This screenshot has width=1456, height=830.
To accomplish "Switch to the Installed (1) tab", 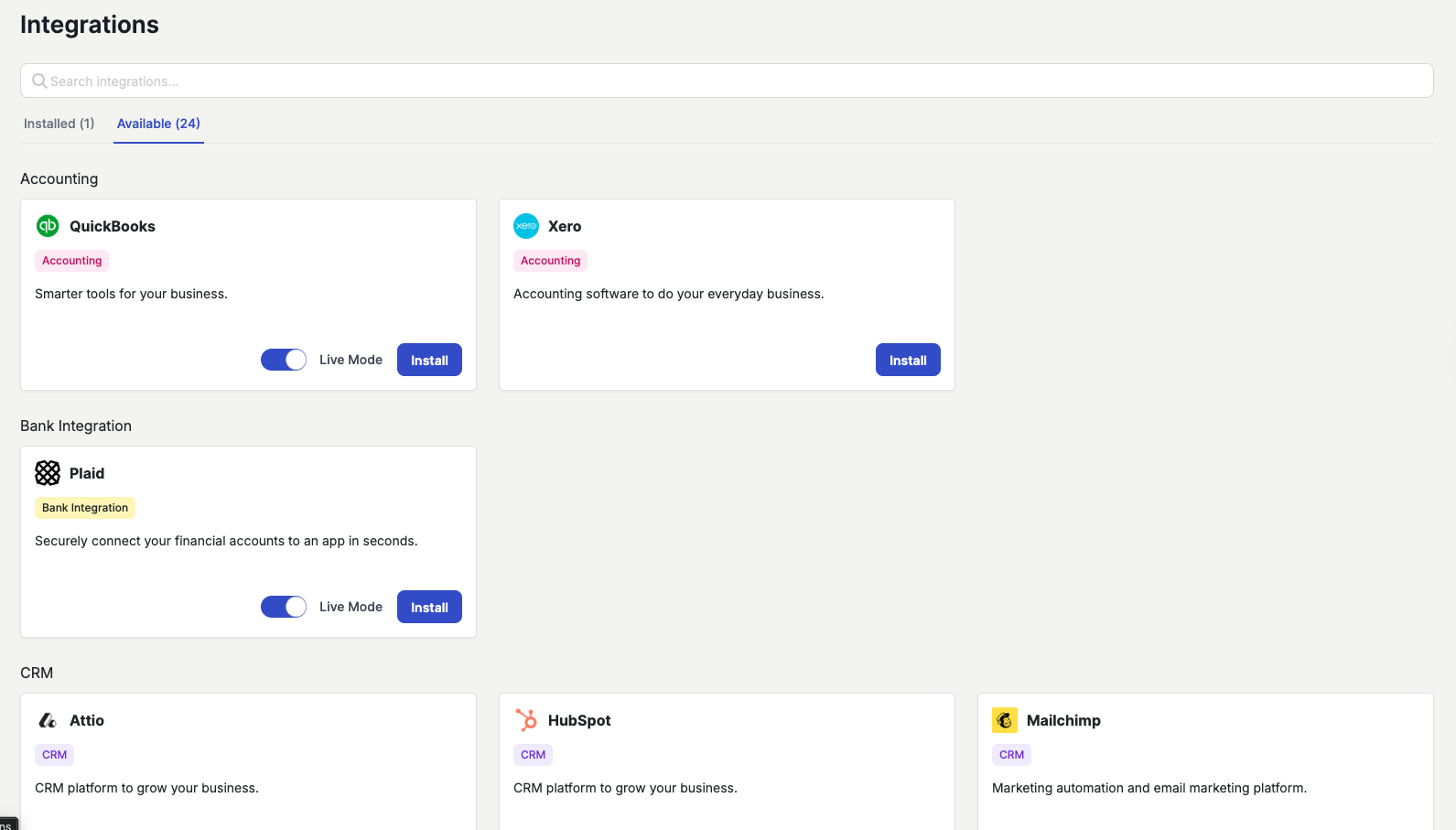I will pos(59,124).
